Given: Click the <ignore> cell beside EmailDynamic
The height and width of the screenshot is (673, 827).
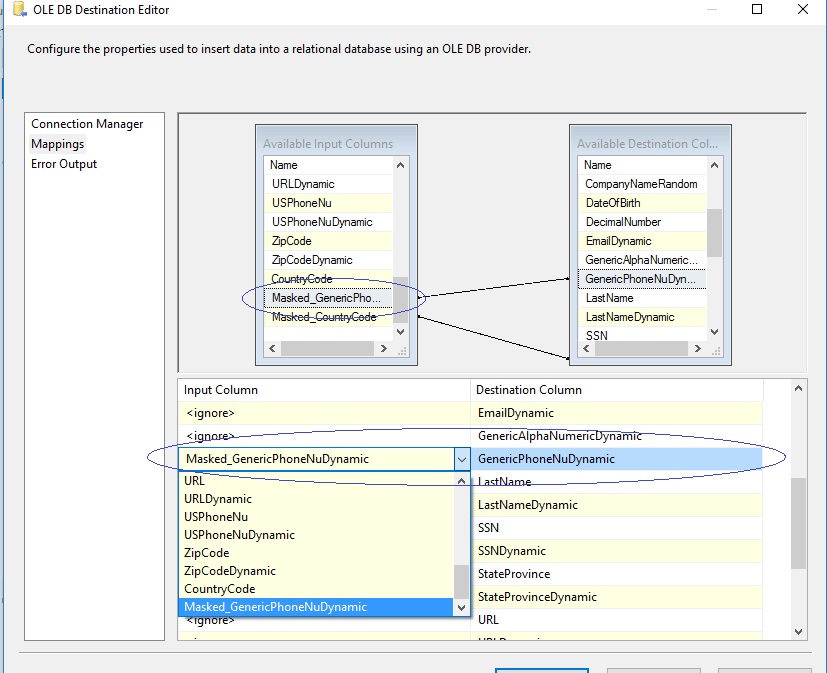Looking at the screenshot, I should pyautogui.click(x=324, y=413).
